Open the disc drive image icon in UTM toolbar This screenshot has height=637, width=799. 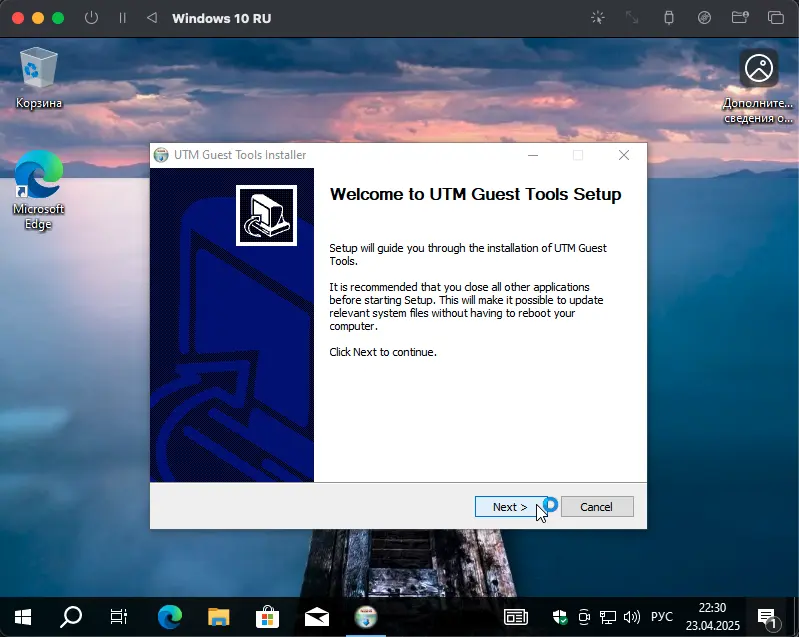(704, 18)
